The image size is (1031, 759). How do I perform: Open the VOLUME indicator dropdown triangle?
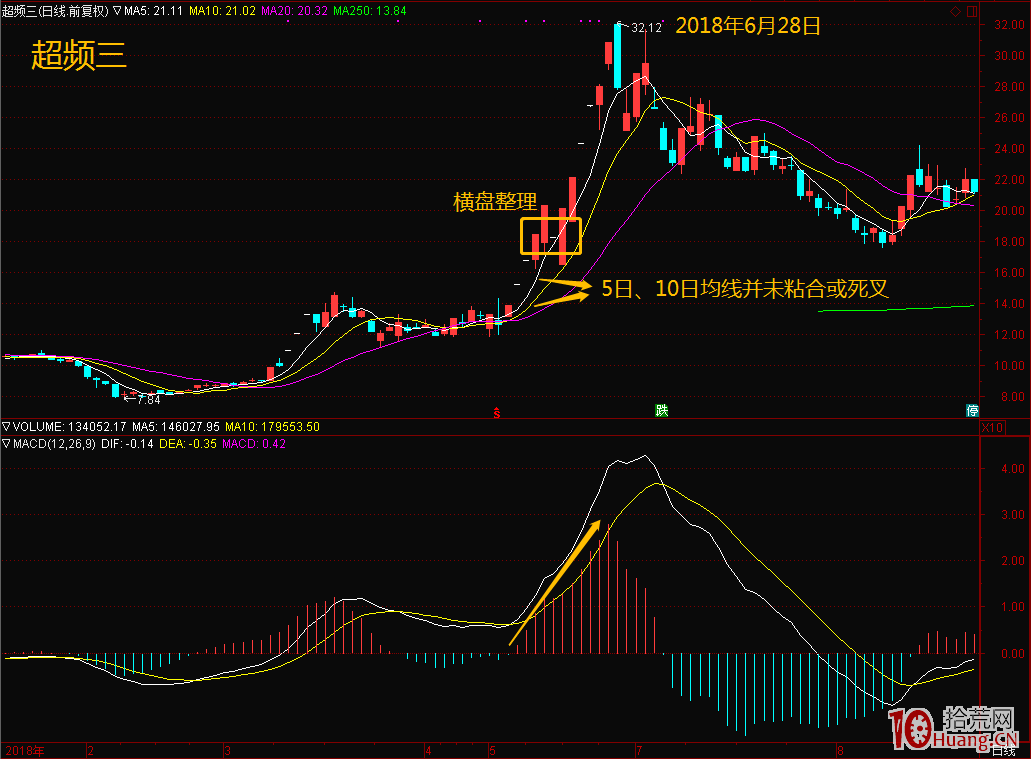[7, 426]
